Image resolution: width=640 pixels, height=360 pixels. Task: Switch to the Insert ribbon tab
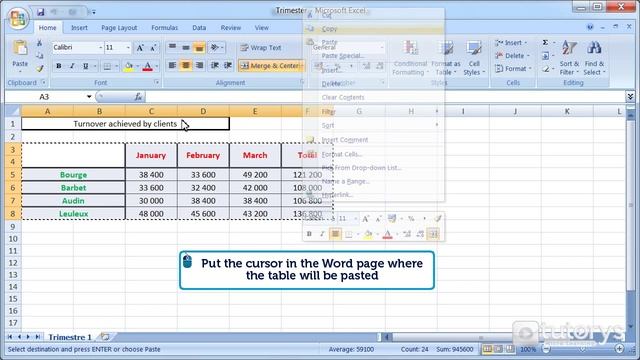[79, 28]
